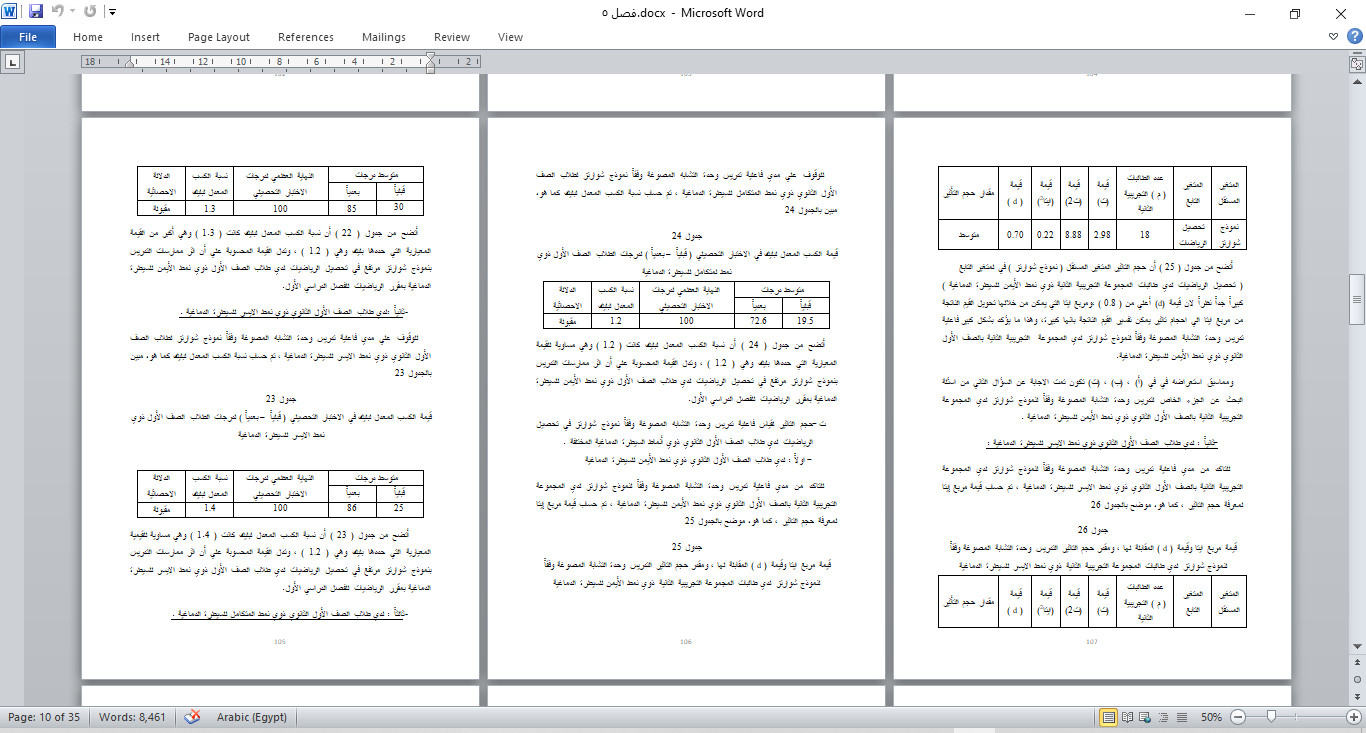The image size is (1366, 733).
Task: Click the proofing errors icon in status bar
Action: [190, 717]
